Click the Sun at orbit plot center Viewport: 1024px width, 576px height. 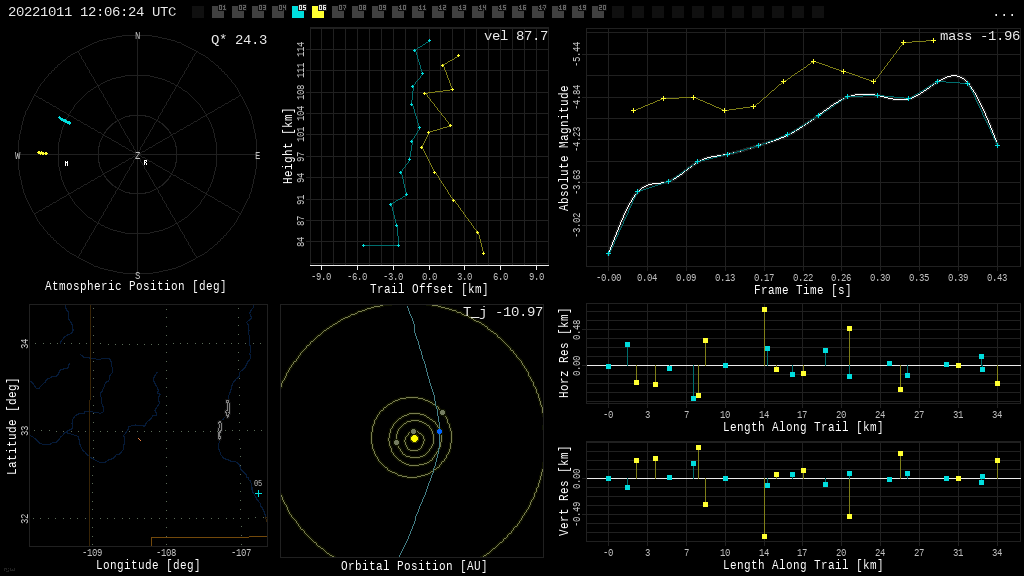pyautogui.click(x=414, y=439)
